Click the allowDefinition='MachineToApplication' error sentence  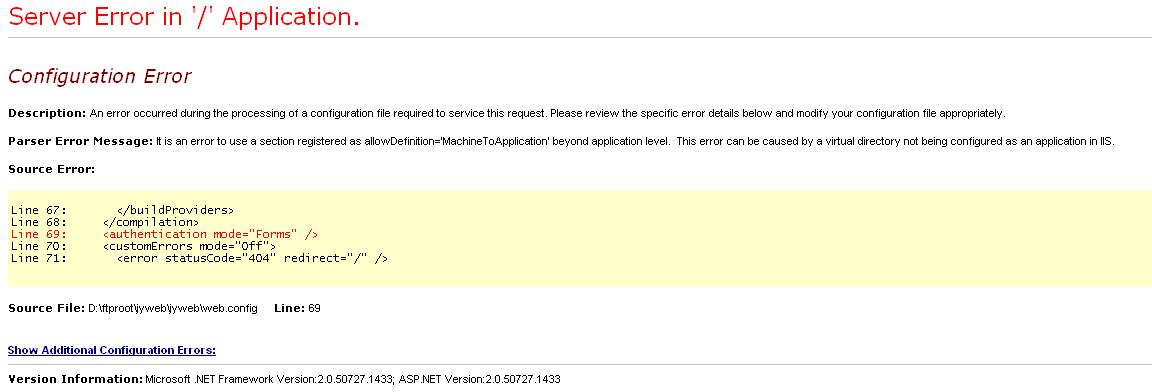413,141
